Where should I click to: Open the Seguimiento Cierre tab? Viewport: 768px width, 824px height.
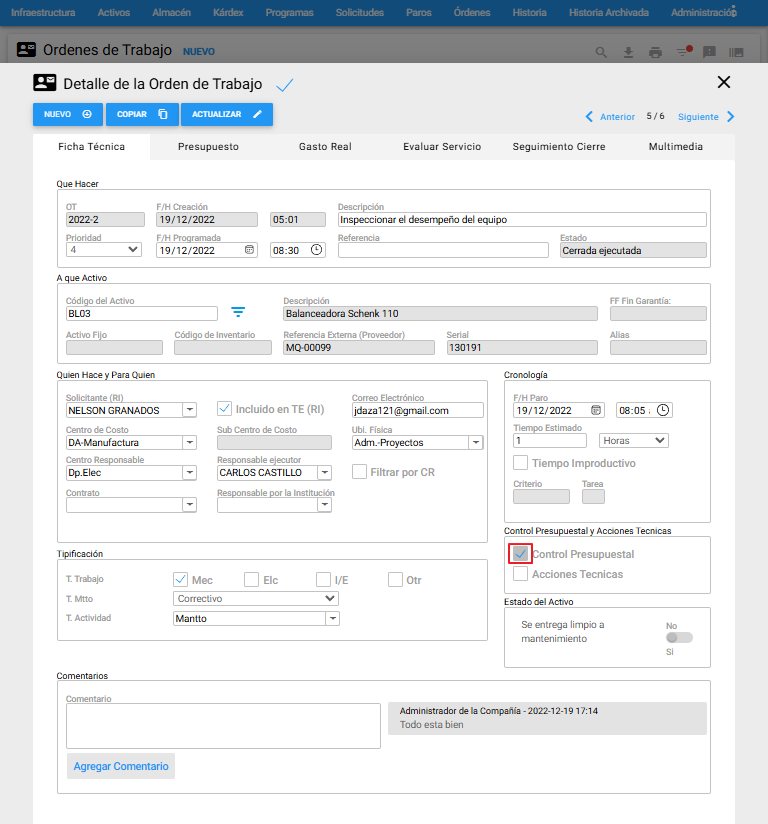pyautogui.click(x=559, y=147)
